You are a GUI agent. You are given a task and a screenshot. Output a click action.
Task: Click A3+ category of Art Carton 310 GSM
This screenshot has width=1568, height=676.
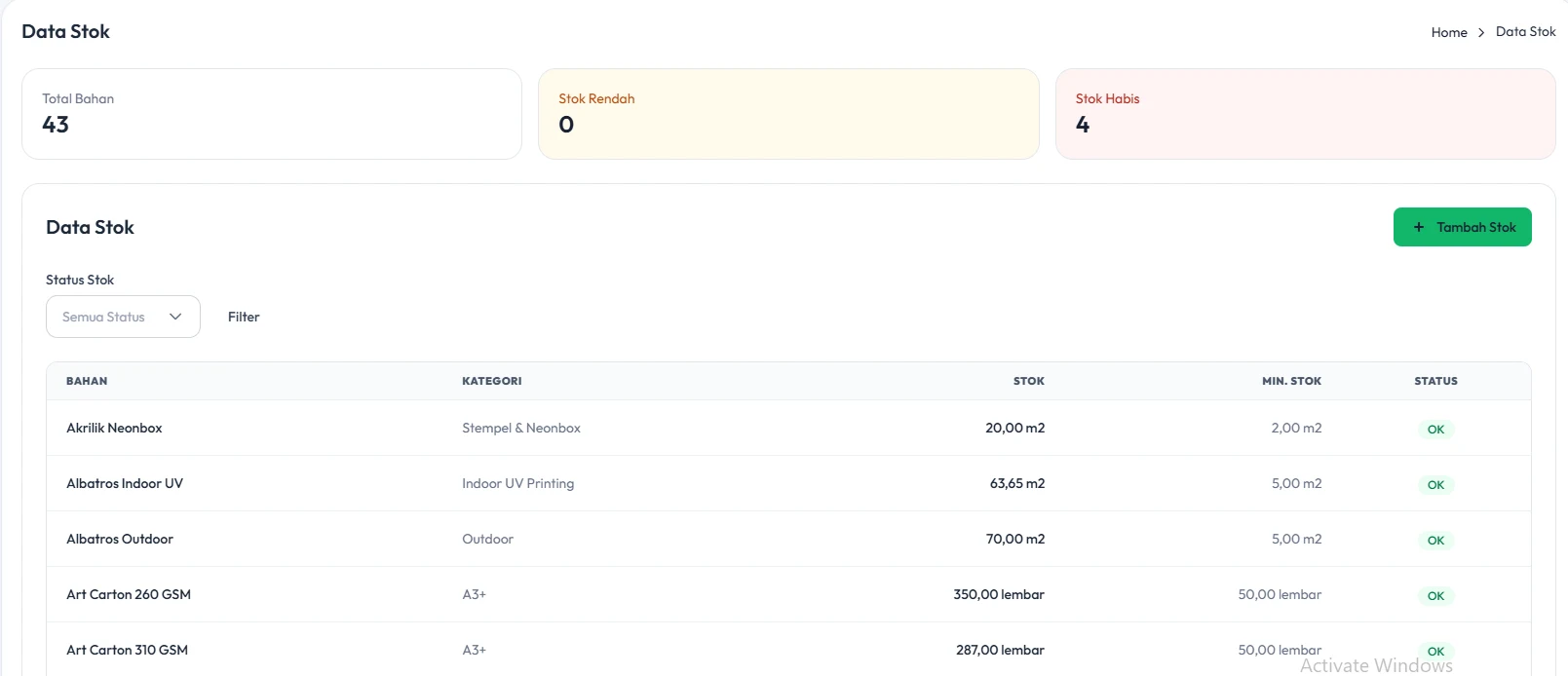474,650
